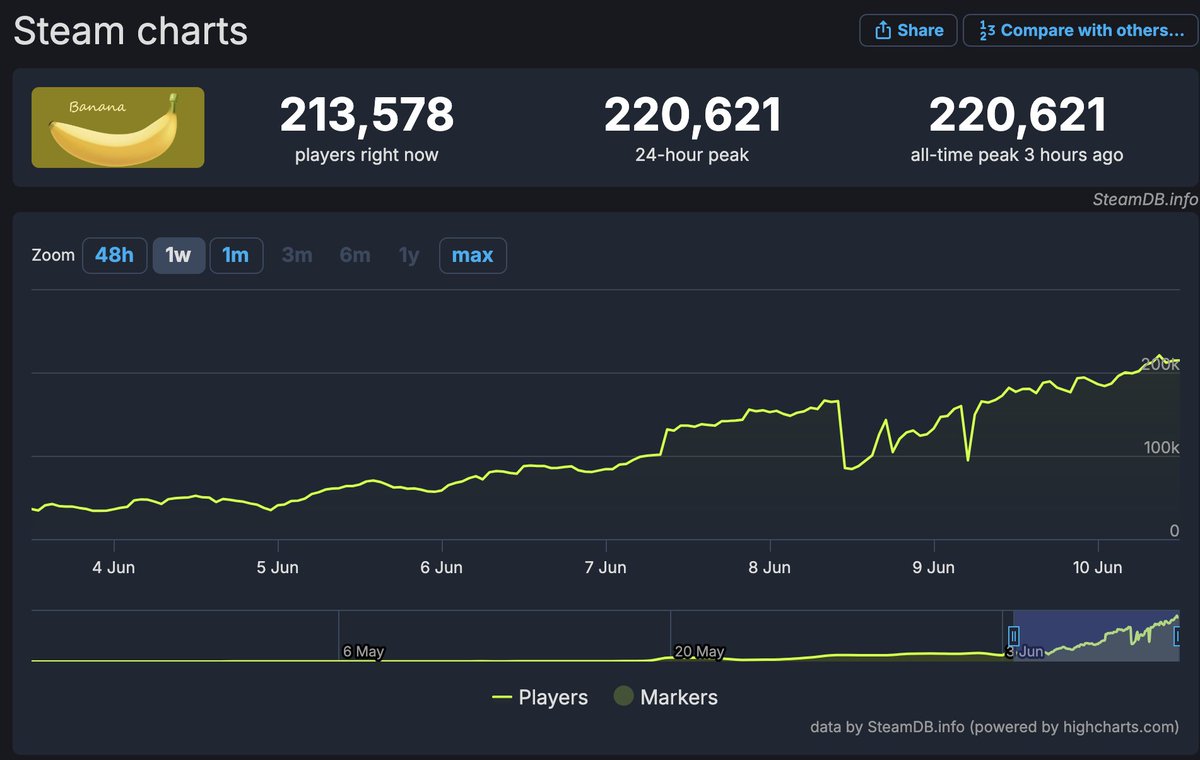Set zoom to 1m
This screenshot has width=1200, height=760.
click(x=236, y=255)
